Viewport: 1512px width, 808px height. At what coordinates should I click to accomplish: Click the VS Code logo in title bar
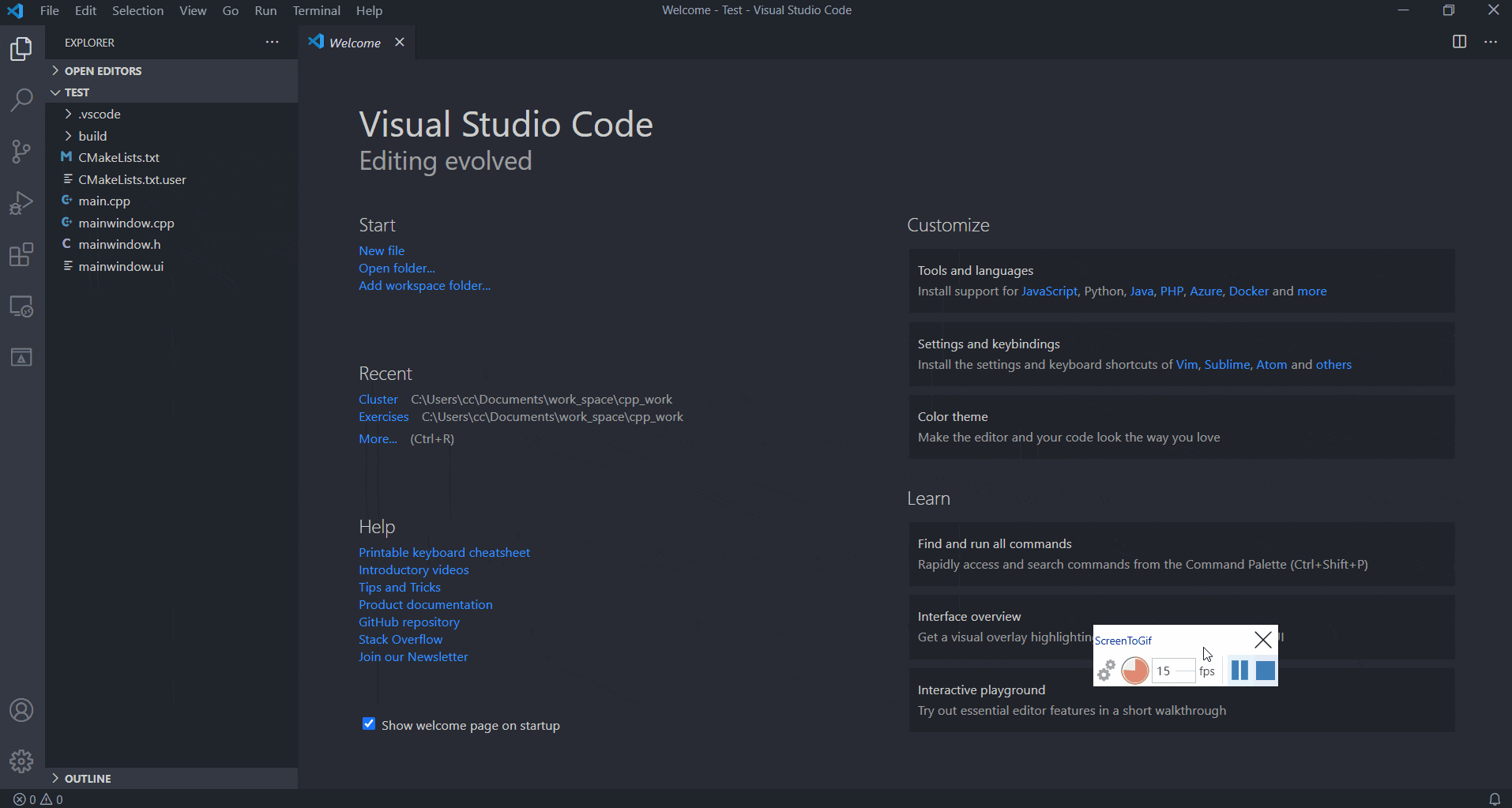click(15, 10)
